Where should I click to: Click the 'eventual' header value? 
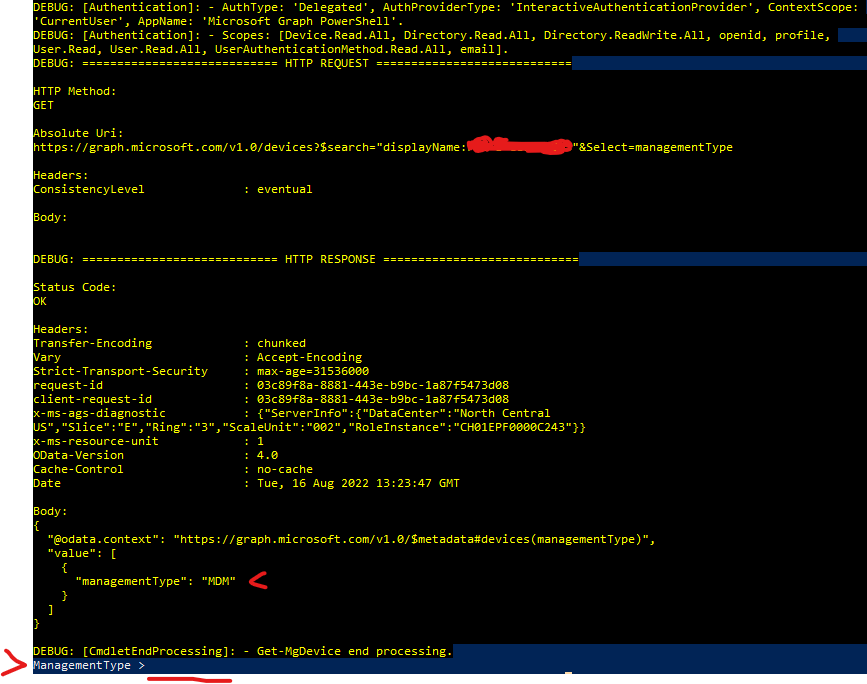click(284, 189)
